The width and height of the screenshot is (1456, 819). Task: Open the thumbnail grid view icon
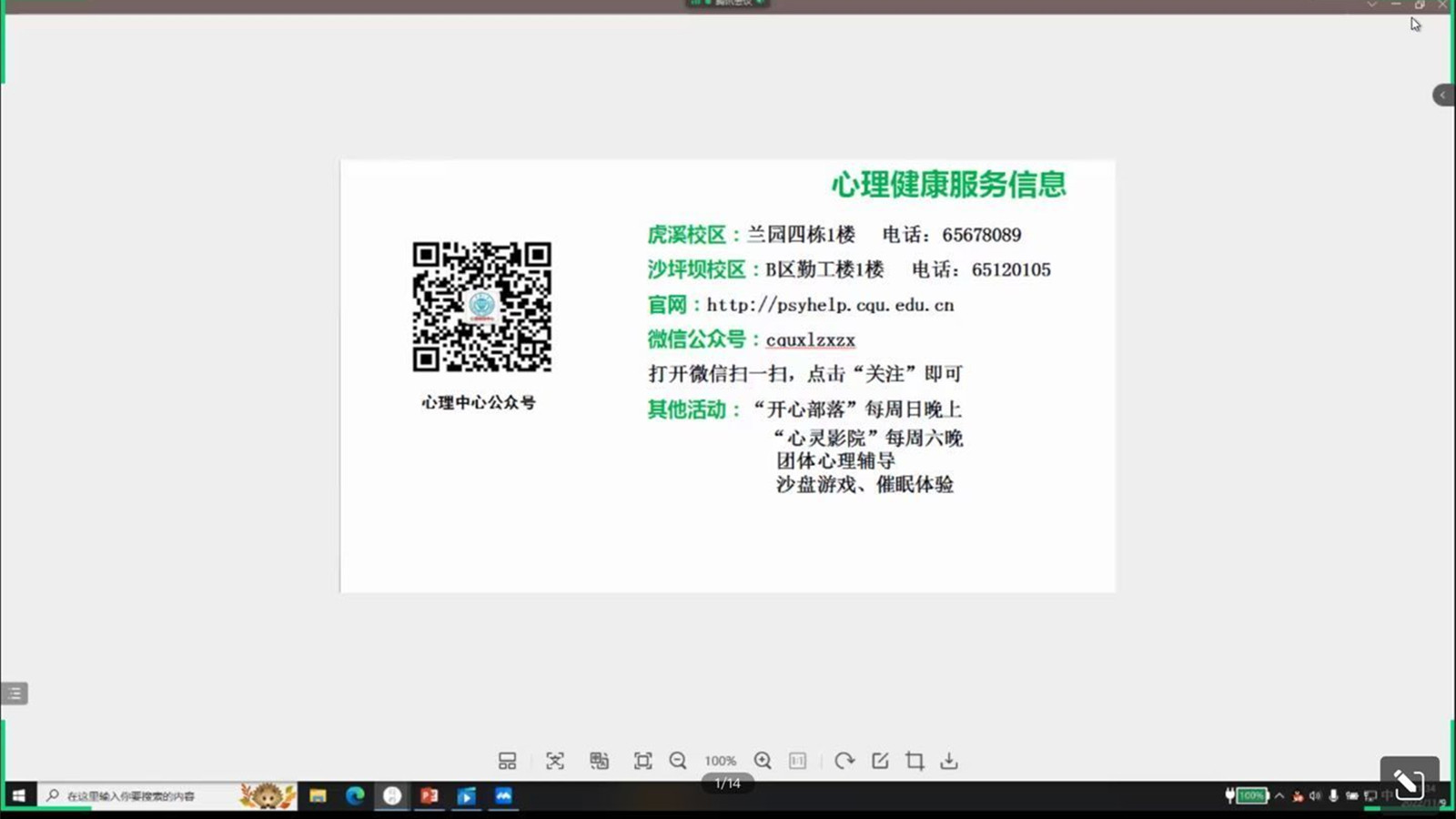(x=507, y=761)
